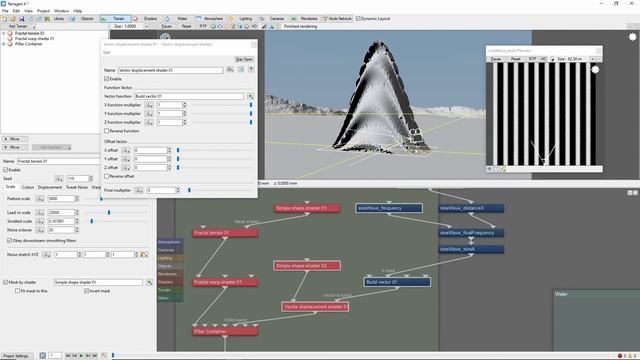The image size is (640, 360).
Task: Toggle RTP mode in the 3D preview
Action: (x=203, y=26)
